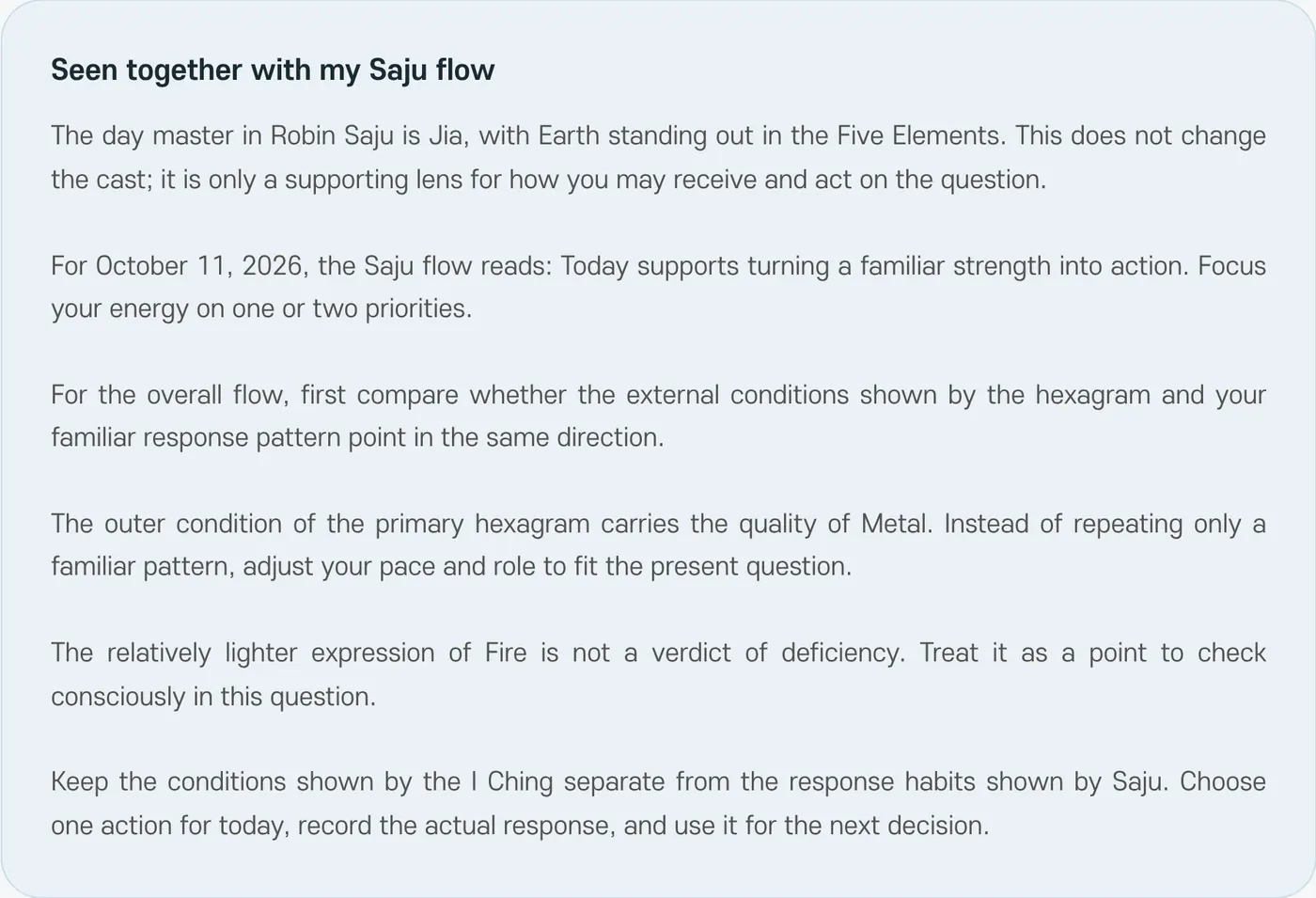Click 'consciously in this question' line
The width and height of the screenshot is (1316, 898).
click(213, 697)
